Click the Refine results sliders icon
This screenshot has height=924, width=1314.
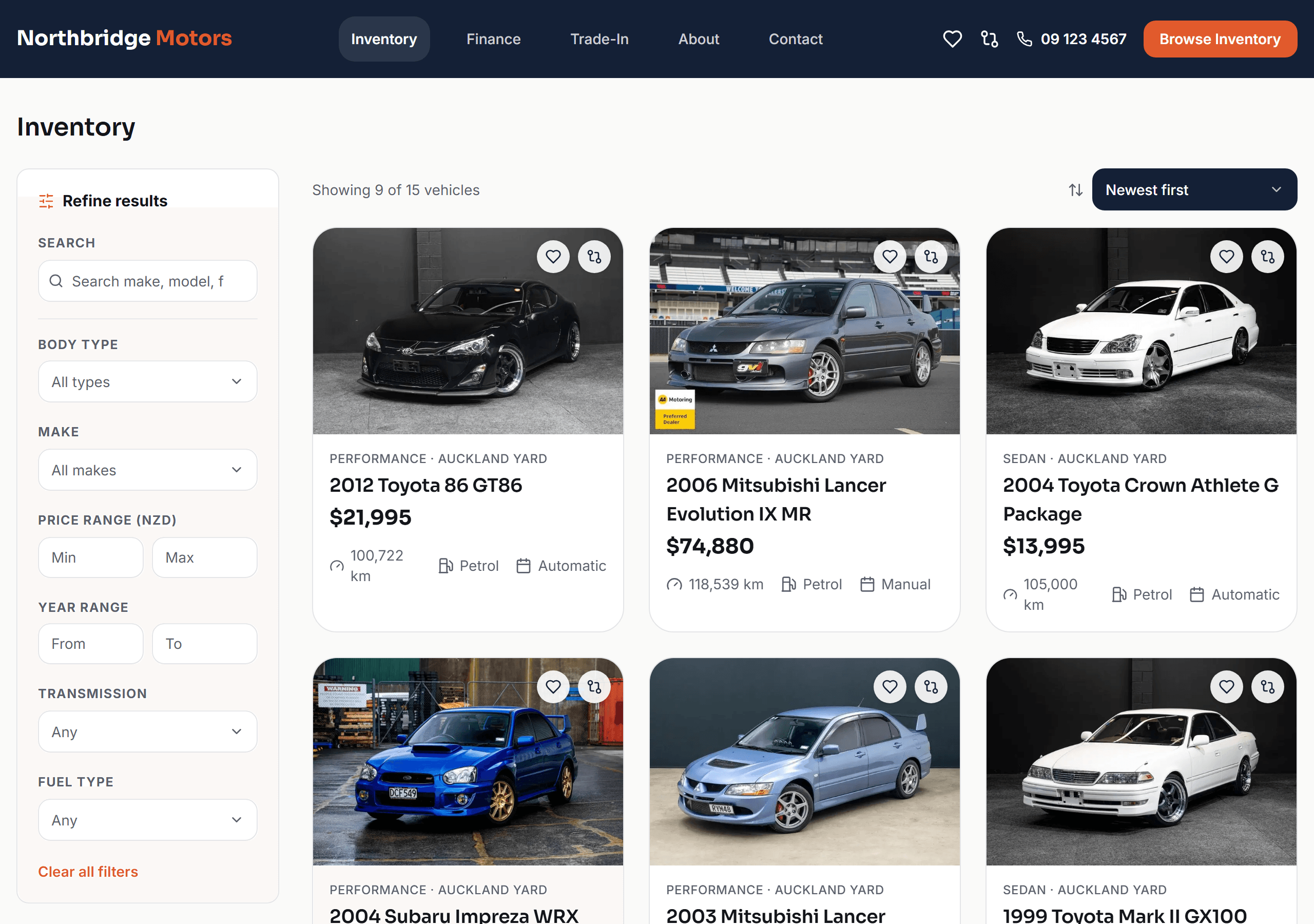(46, 201)
